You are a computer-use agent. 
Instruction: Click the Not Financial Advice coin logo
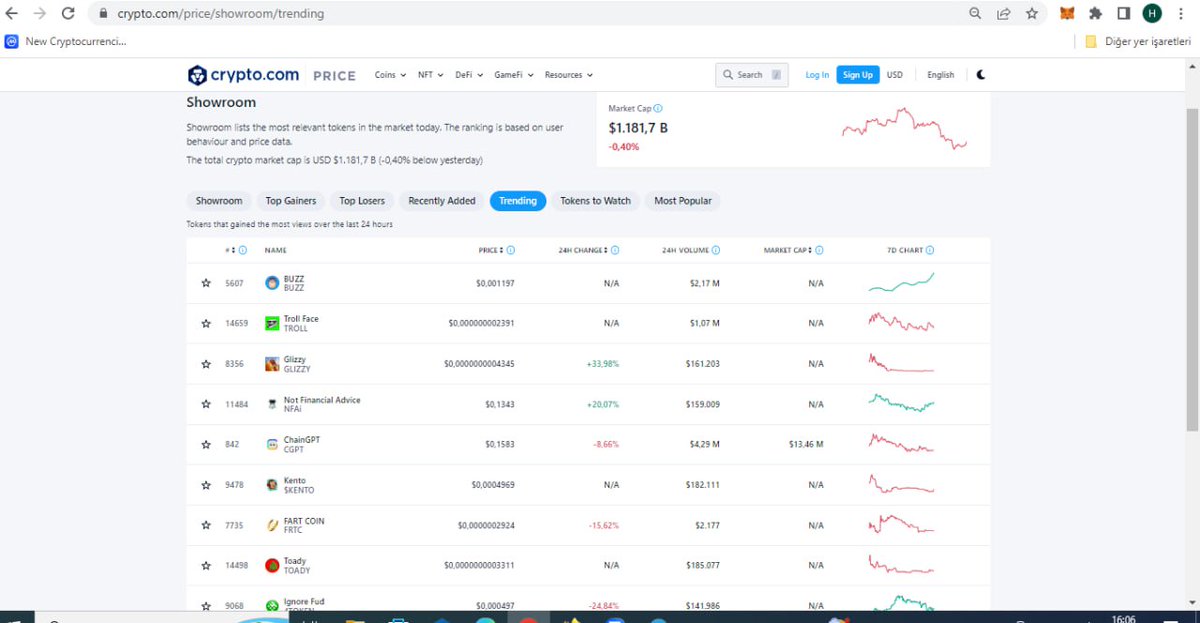point(272,404)
